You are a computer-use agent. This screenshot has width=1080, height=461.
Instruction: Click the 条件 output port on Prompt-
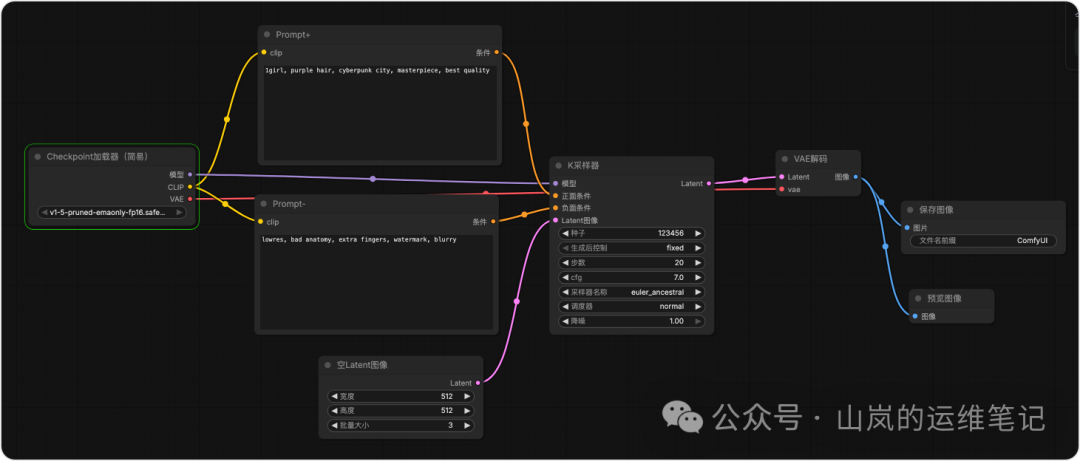493,221
